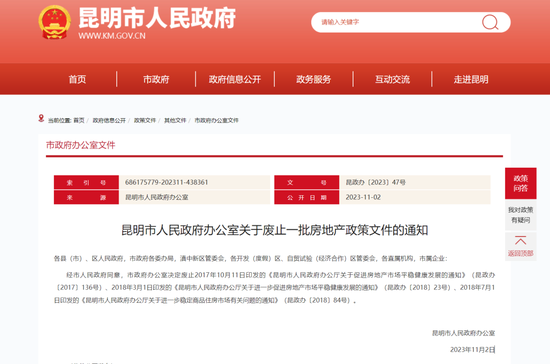Screen dimensions: 550x364
Task: Select the document number 昆政办〔2023〕47号
Action: 376,182
